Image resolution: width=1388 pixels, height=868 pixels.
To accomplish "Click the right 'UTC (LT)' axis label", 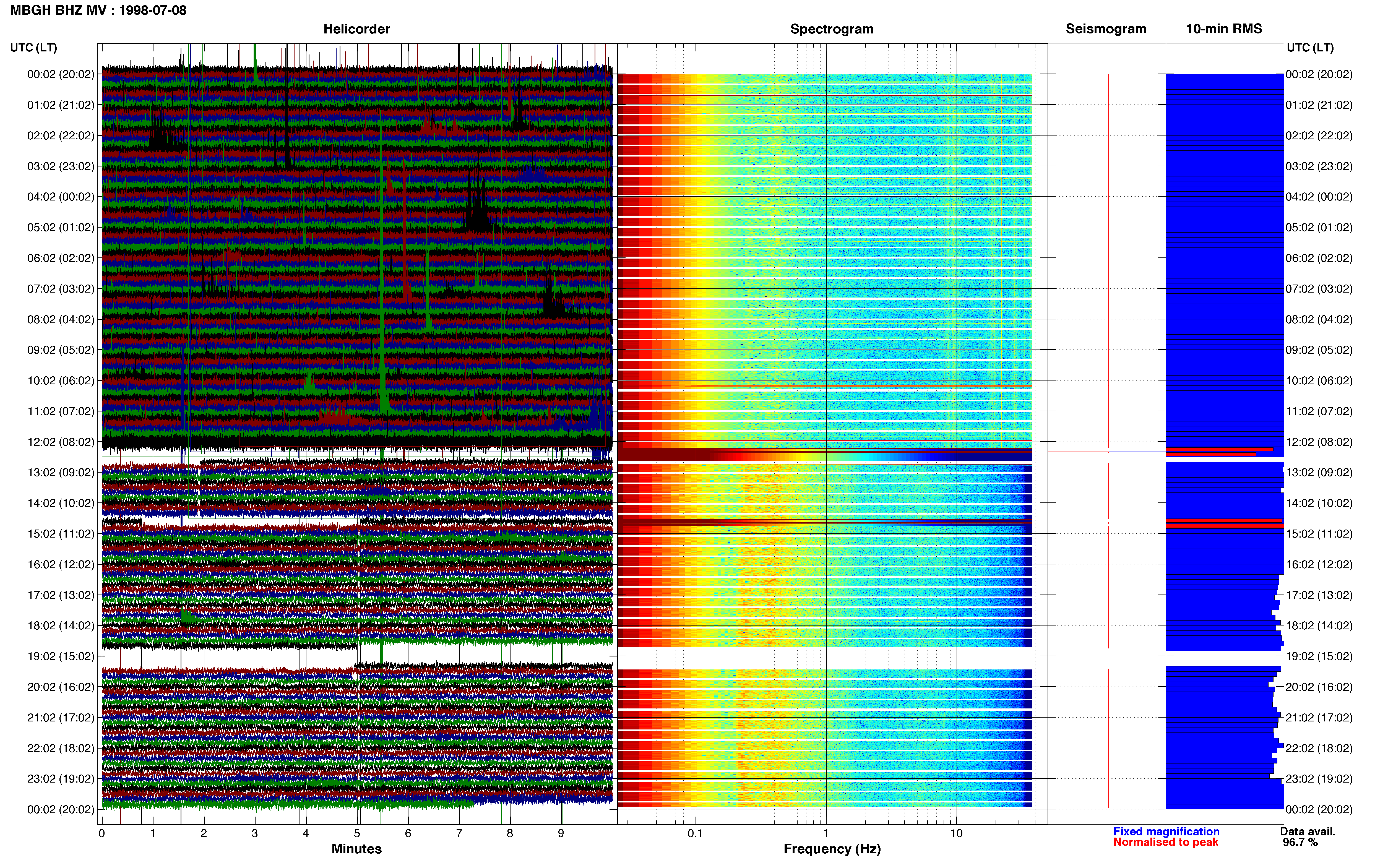I will [x=1310, y=48].
